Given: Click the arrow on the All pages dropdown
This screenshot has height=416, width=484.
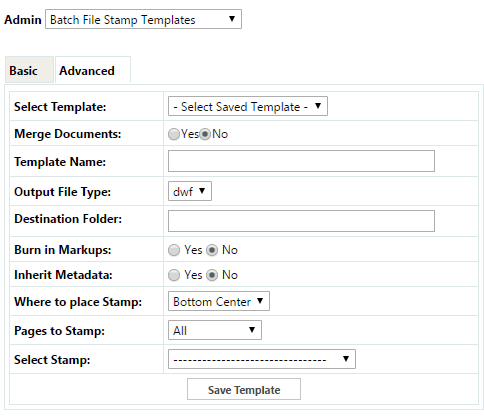Looking at the screenshot, I should coord(252,329).
